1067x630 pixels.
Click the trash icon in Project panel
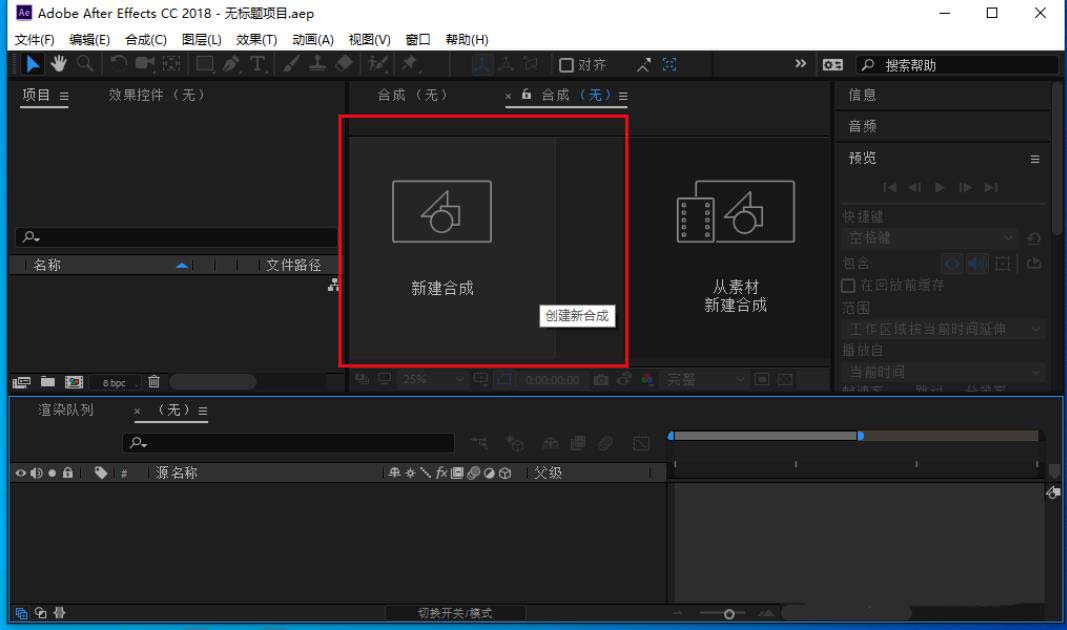(x=154, y=381)
